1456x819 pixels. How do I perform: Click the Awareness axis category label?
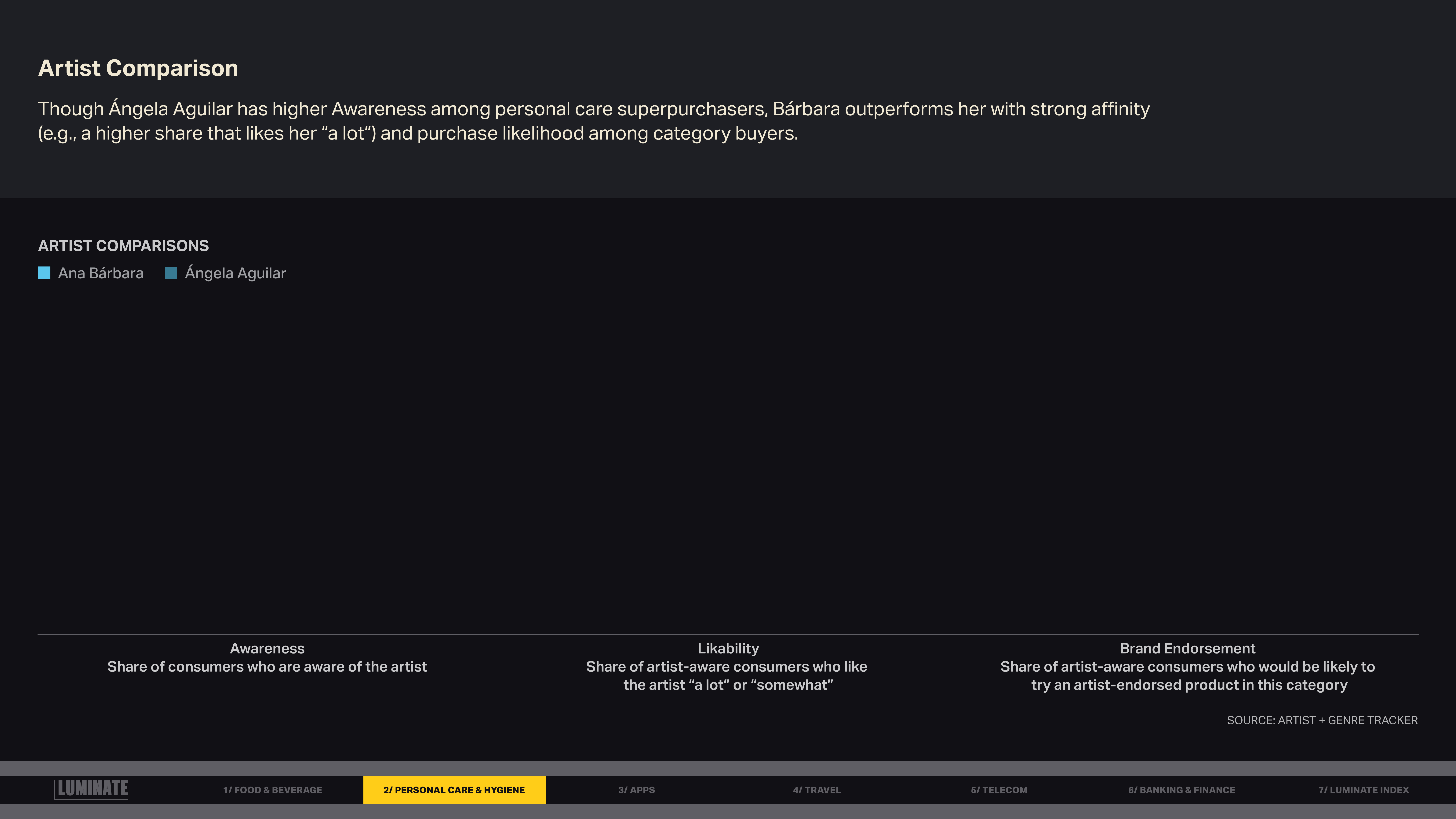(x=267, y=648)
